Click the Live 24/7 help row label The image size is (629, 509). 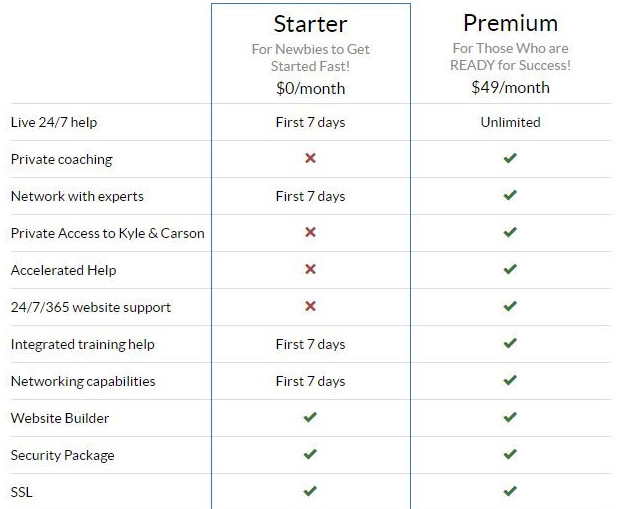tap(54, 122)
